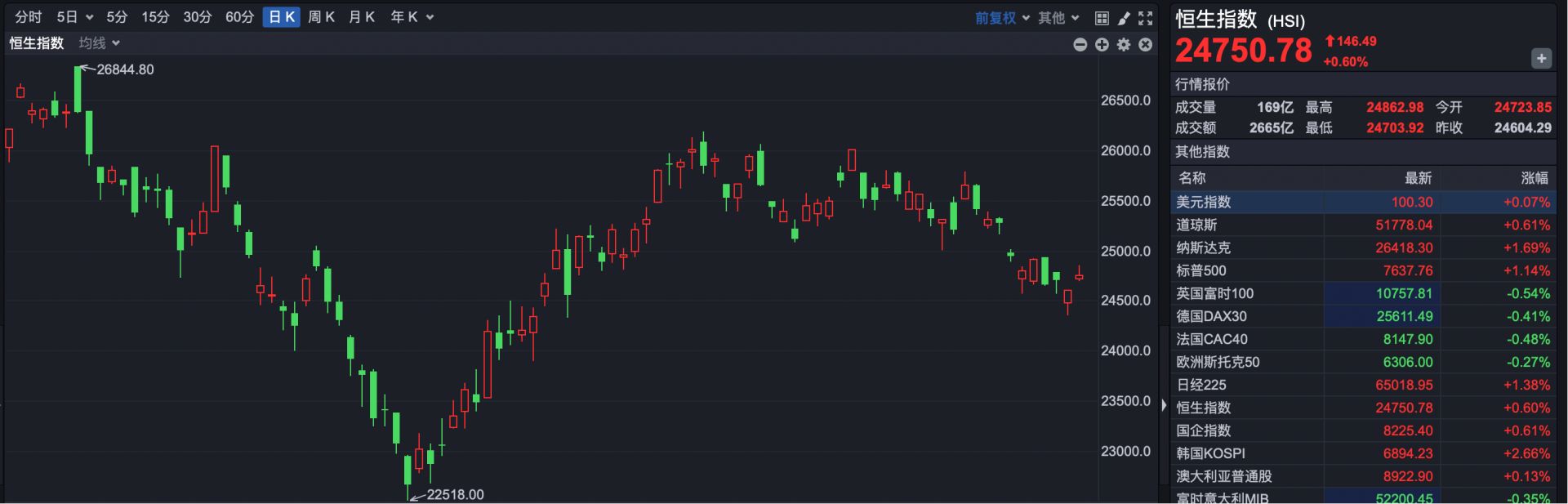Click the fullscreen expand icon
The image size is (1568, 504).
tap(1146, 17)
